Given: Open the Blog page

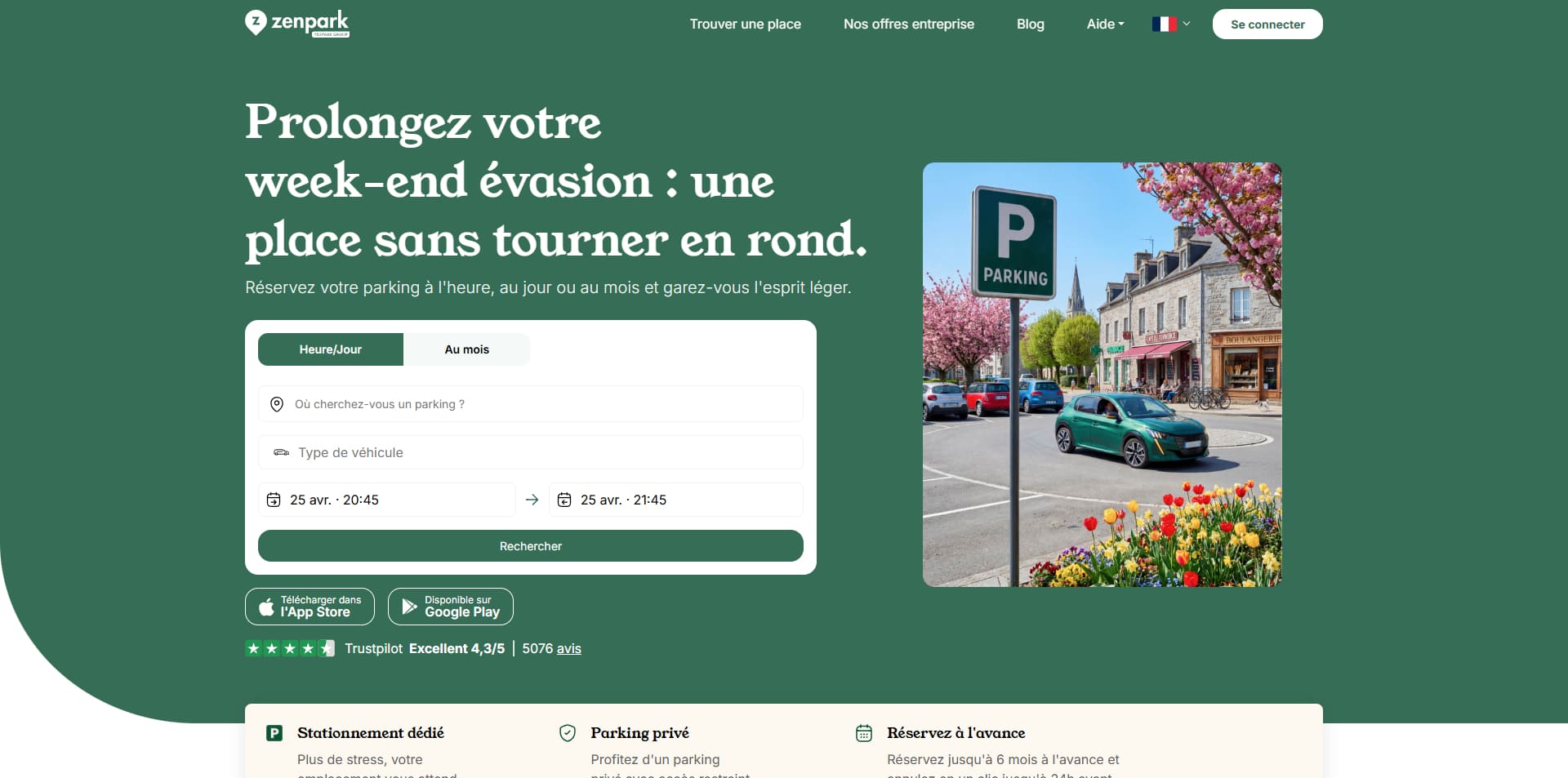Looking at the screenshot, I should 1031,24.
